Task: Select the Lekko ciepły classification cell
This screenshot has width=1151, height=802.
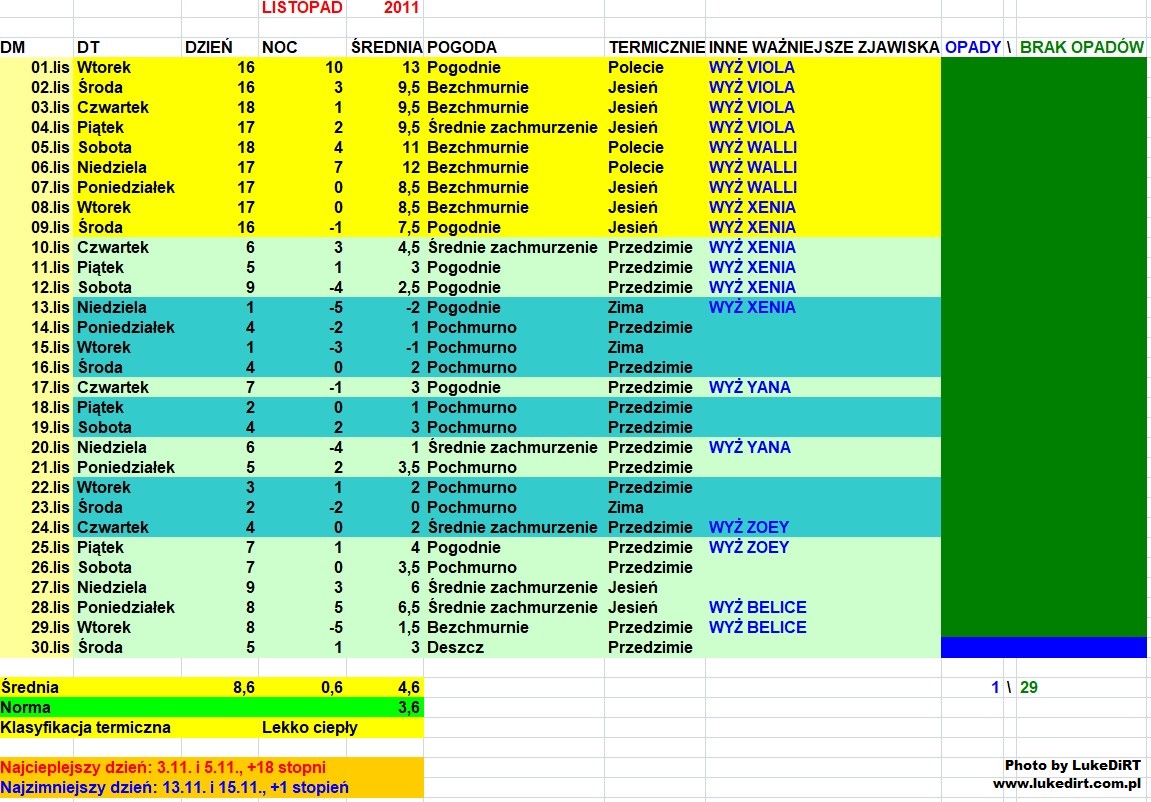Action: (309, 728)
